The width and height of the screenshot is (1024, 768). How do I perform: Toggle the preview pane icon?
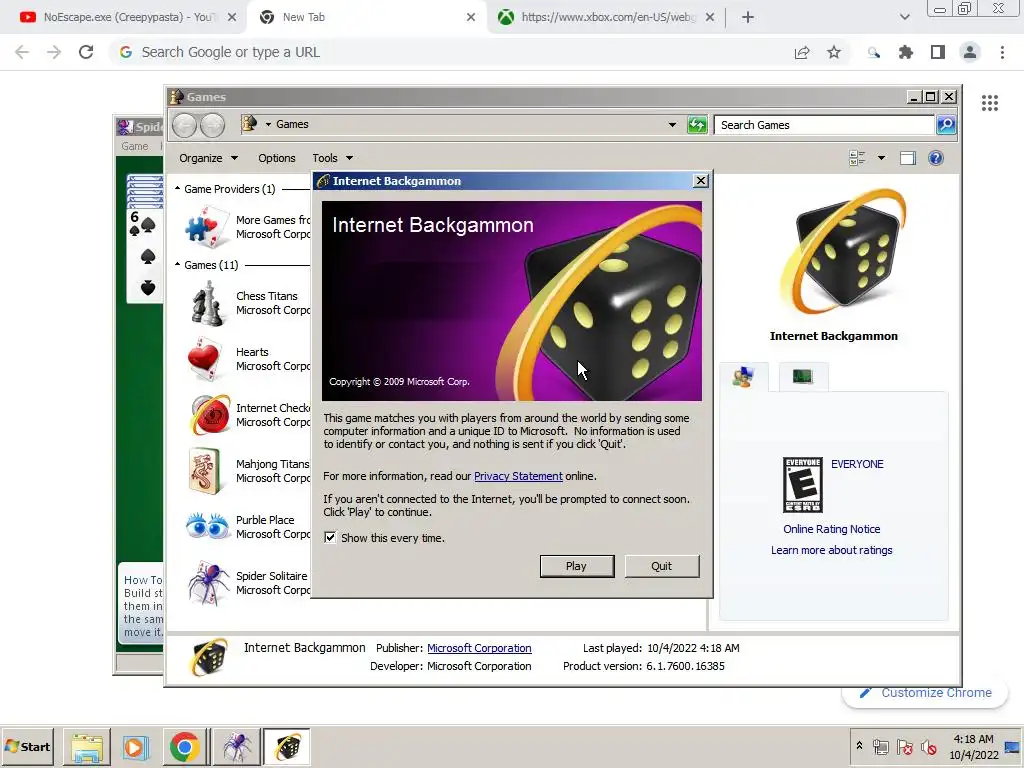pos(908,158)
